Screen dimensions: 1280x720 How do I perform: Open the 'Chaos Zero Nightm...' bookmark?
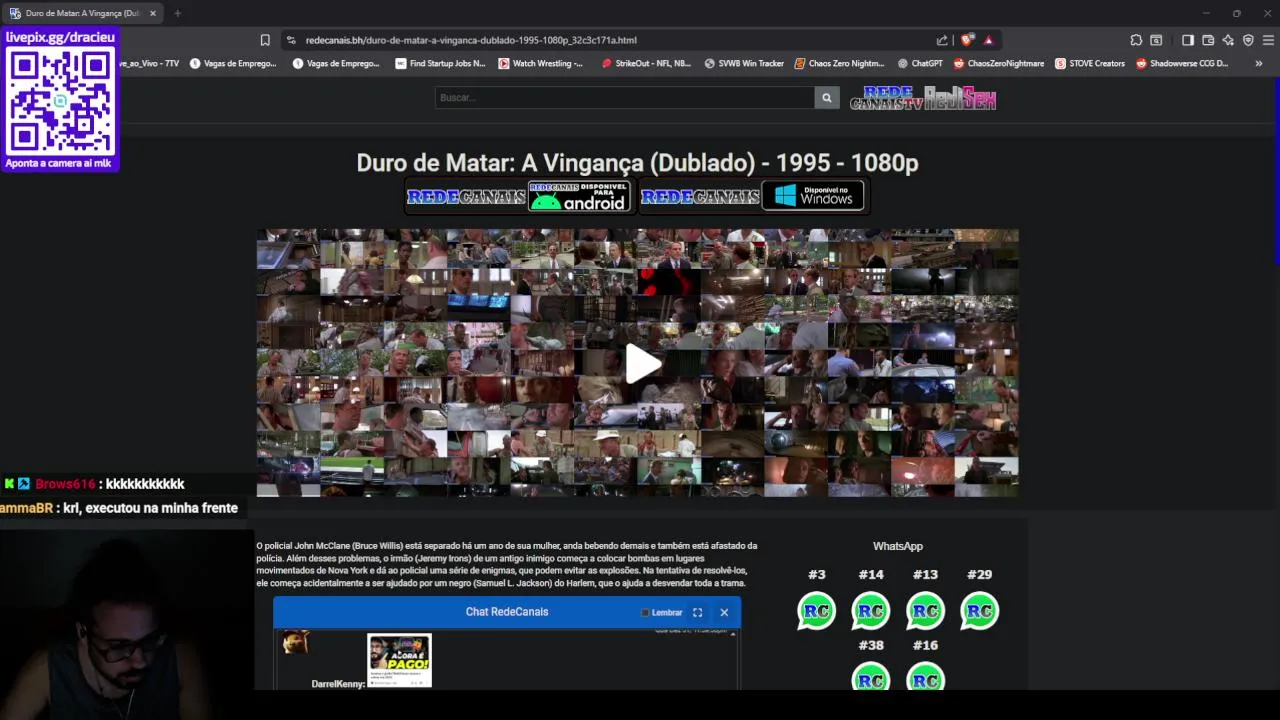(x=840, y=63)
